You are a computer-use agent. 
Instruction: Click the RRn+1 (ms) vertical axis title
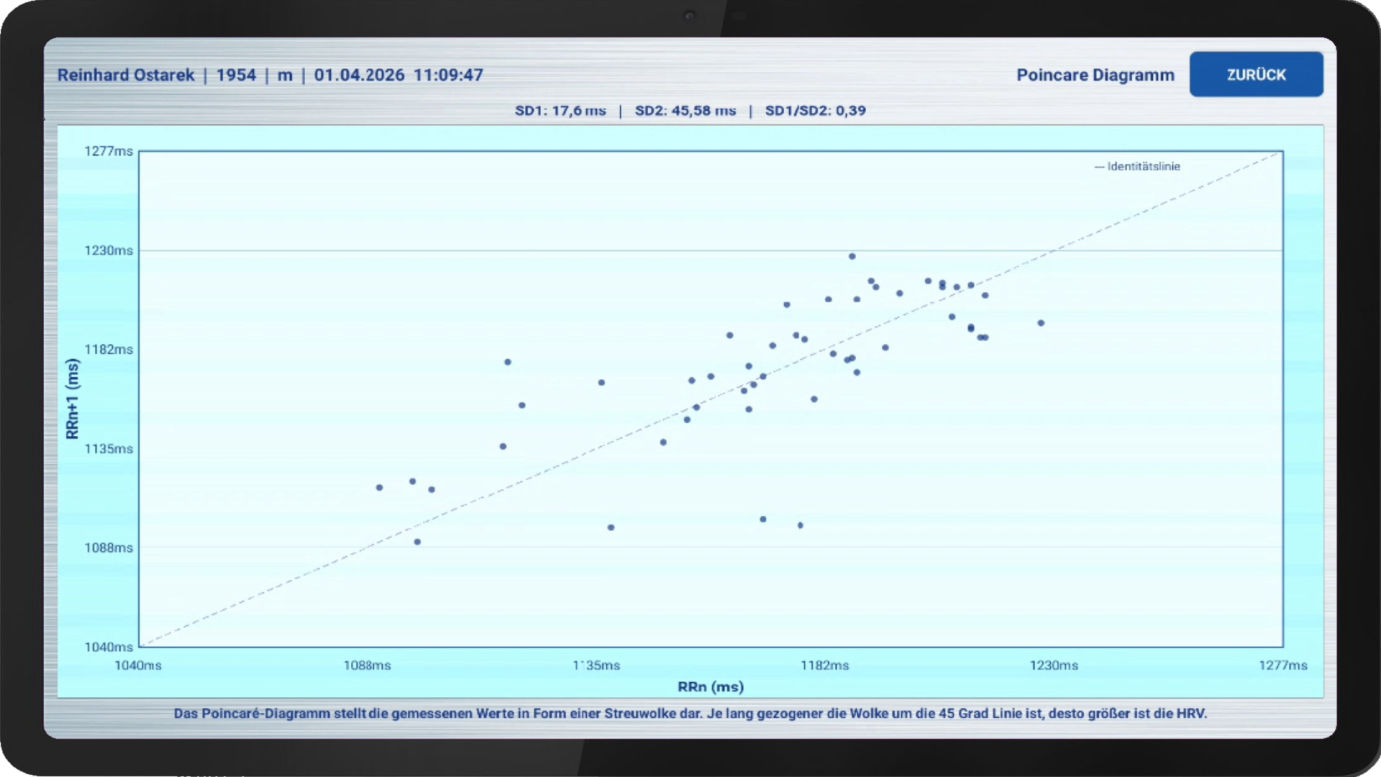coord(72,400)
